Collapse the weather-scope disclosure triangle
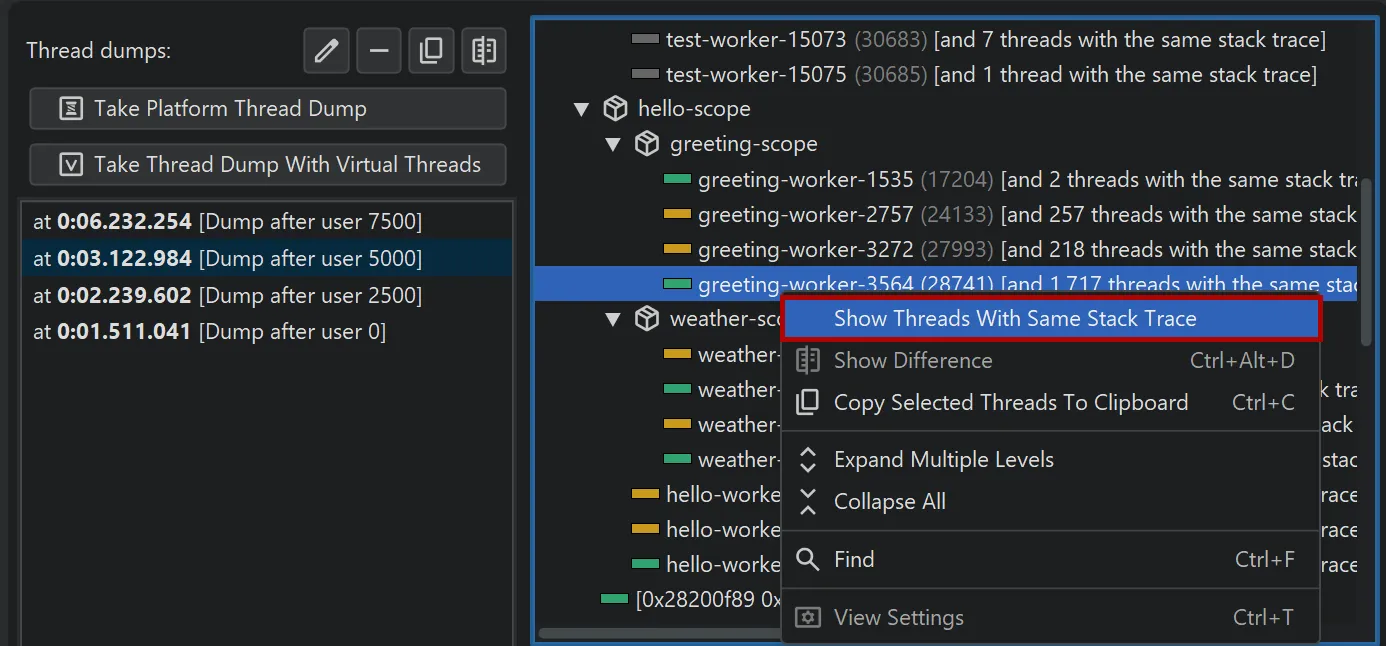Screen dimensions: 1386x646 pos(613,319)
